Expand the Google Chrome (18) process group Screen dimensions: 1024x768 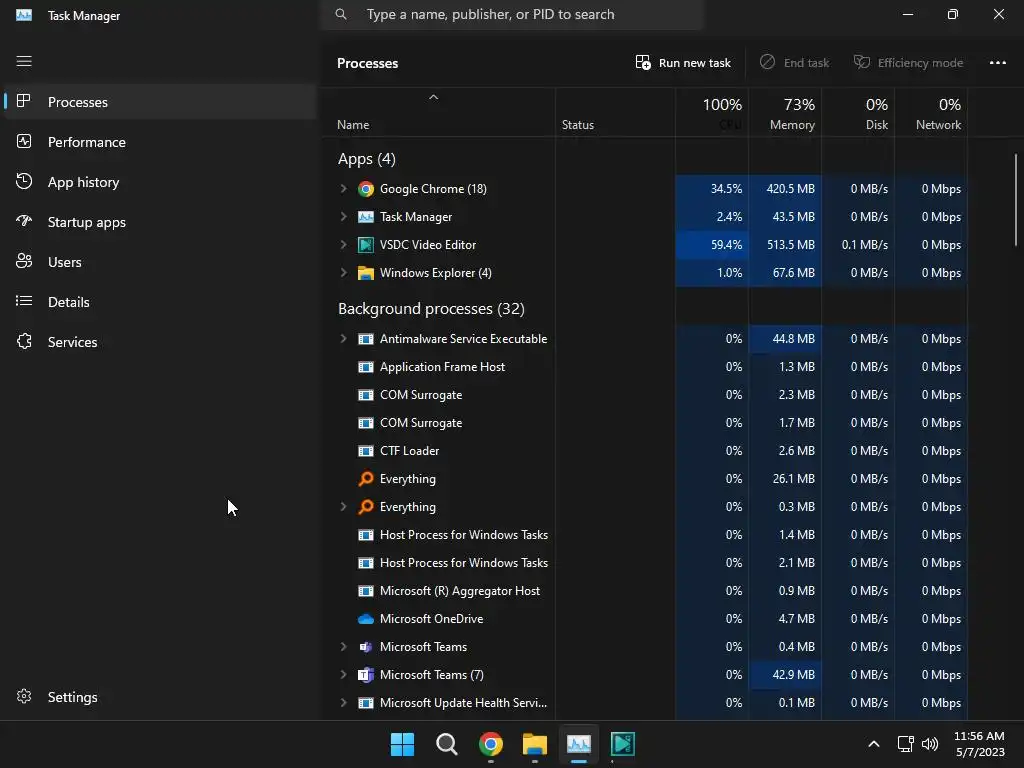(x=344, y=189)
